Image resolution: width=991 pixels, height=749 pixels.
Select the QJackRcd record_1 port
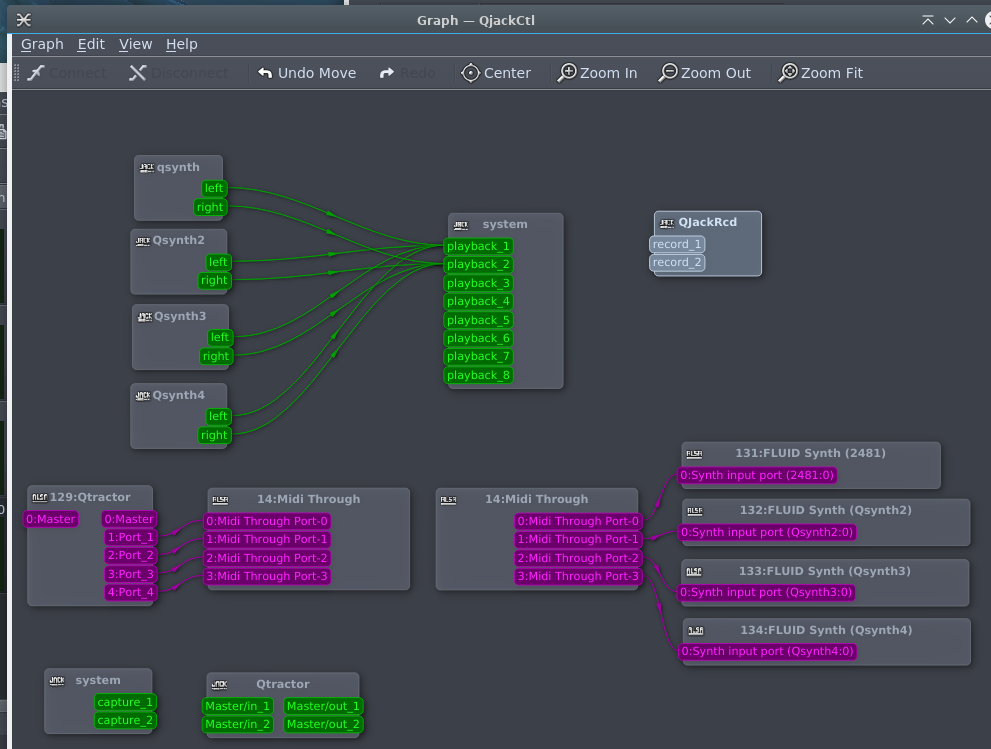tap(677, 245)
